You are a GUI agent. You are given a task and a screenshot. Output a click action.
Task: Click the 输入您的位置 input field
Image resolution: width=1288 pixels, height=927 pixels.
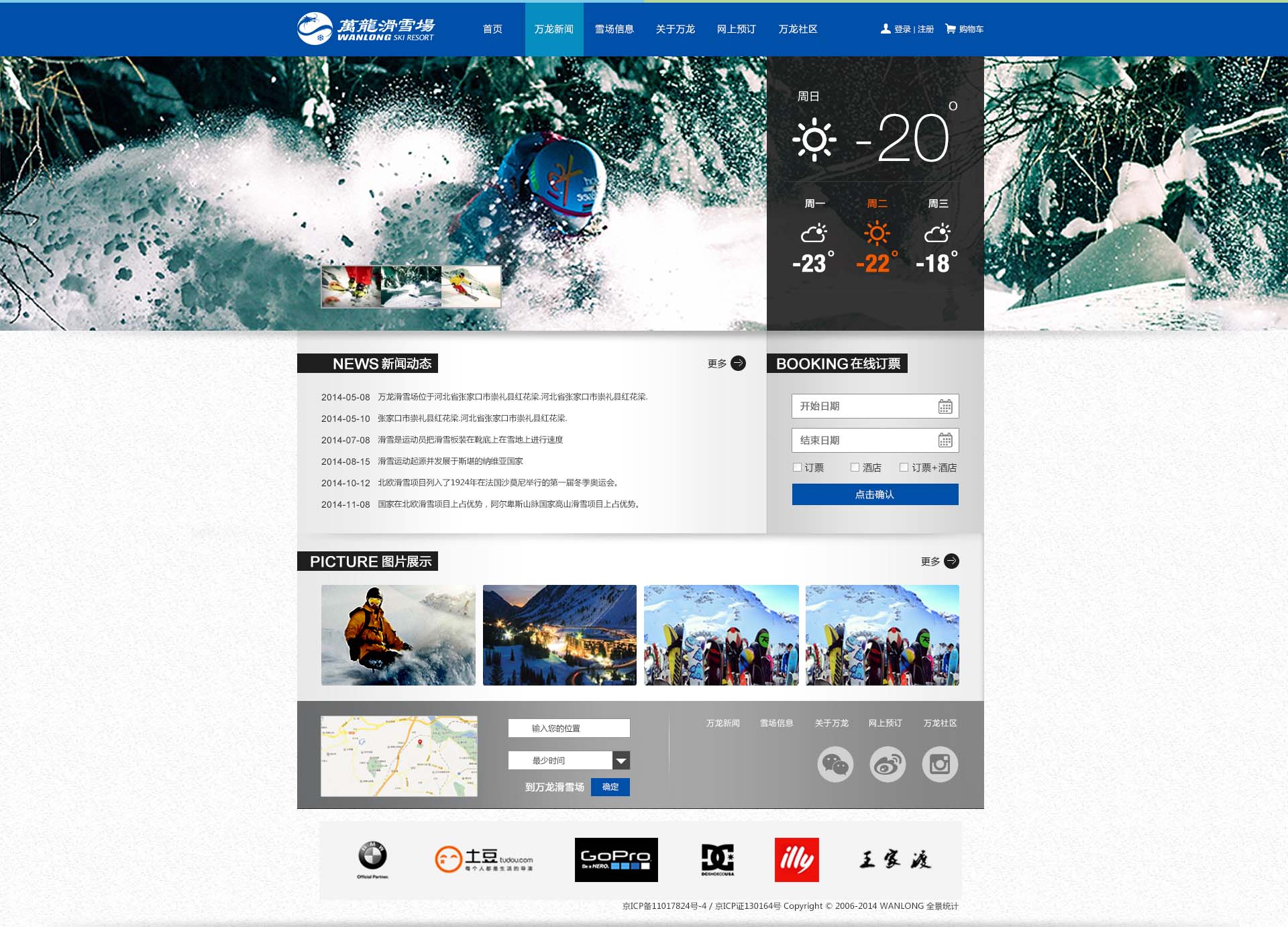click(569, 728)
